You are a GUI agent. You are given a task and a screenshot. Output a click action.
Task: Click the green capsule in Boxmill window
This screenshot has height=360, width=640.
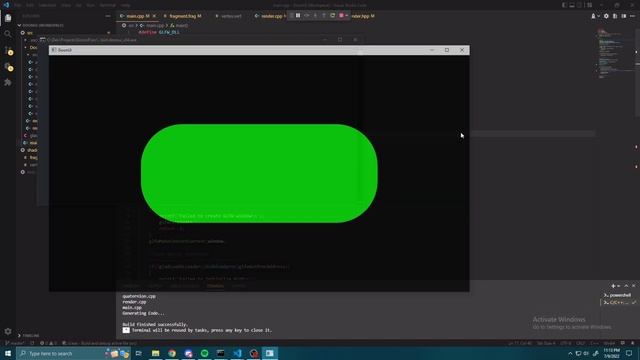click(x=259, y=173)
